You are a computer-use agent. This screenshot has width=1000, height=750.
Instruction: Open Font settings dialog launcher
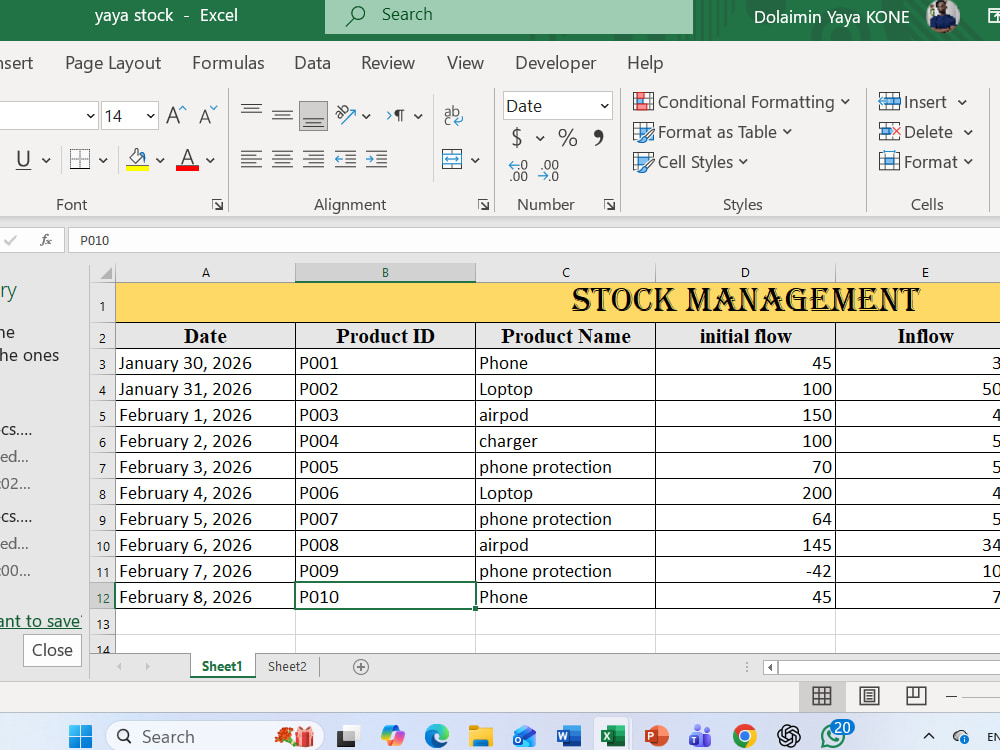pos(217,205)
